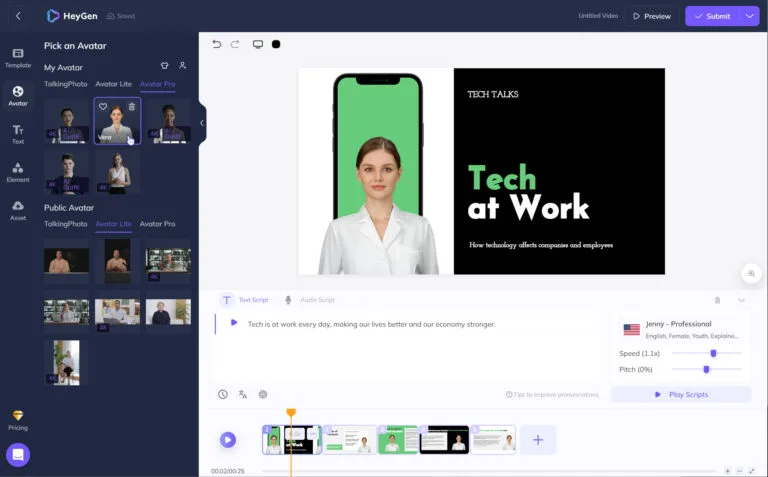Zoom out the timeline with minus icon
The height and width of the screenshot is (477, 768).
coord(740,471)
